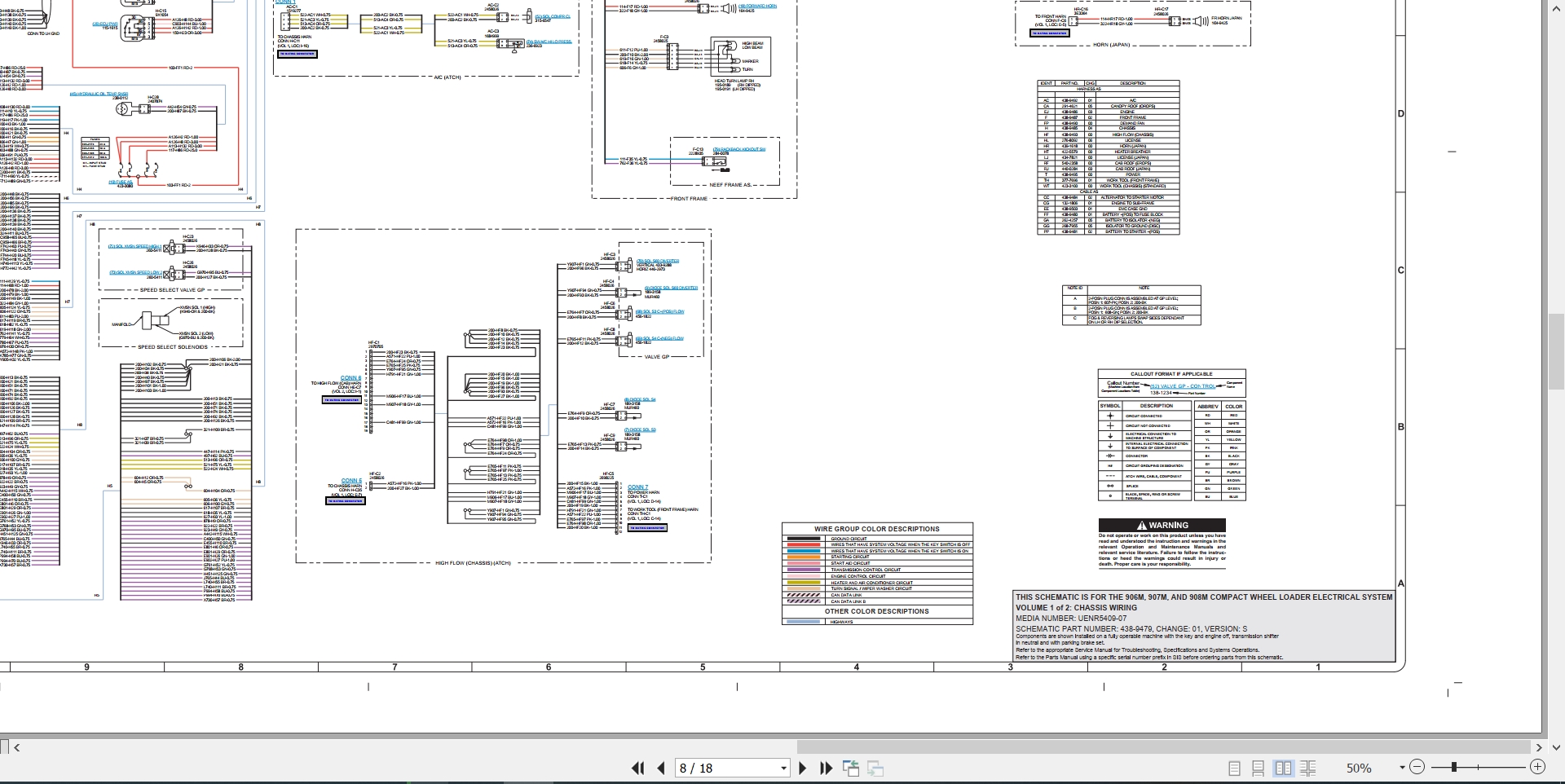Screen dimensions: 1565x784
Task: Click the GROUND CIRCUIT legend color swatch
Action: [805, 539]
